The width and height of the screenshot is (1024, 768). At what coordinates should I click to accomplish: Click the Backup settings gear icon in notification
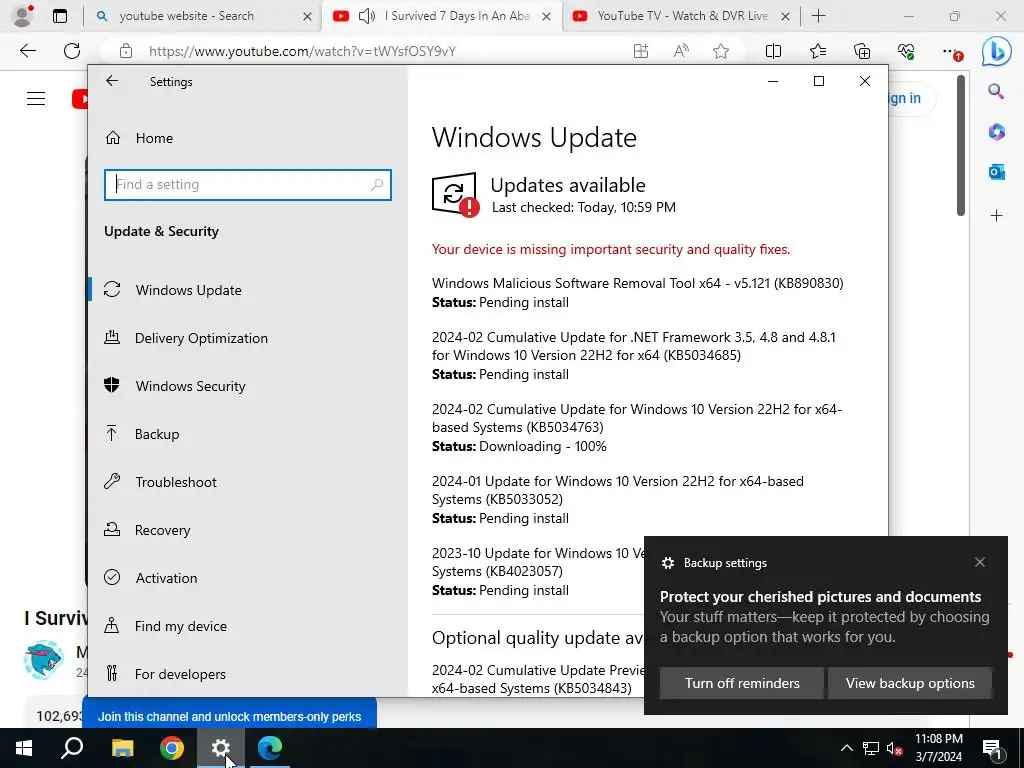tap(667, 563)
